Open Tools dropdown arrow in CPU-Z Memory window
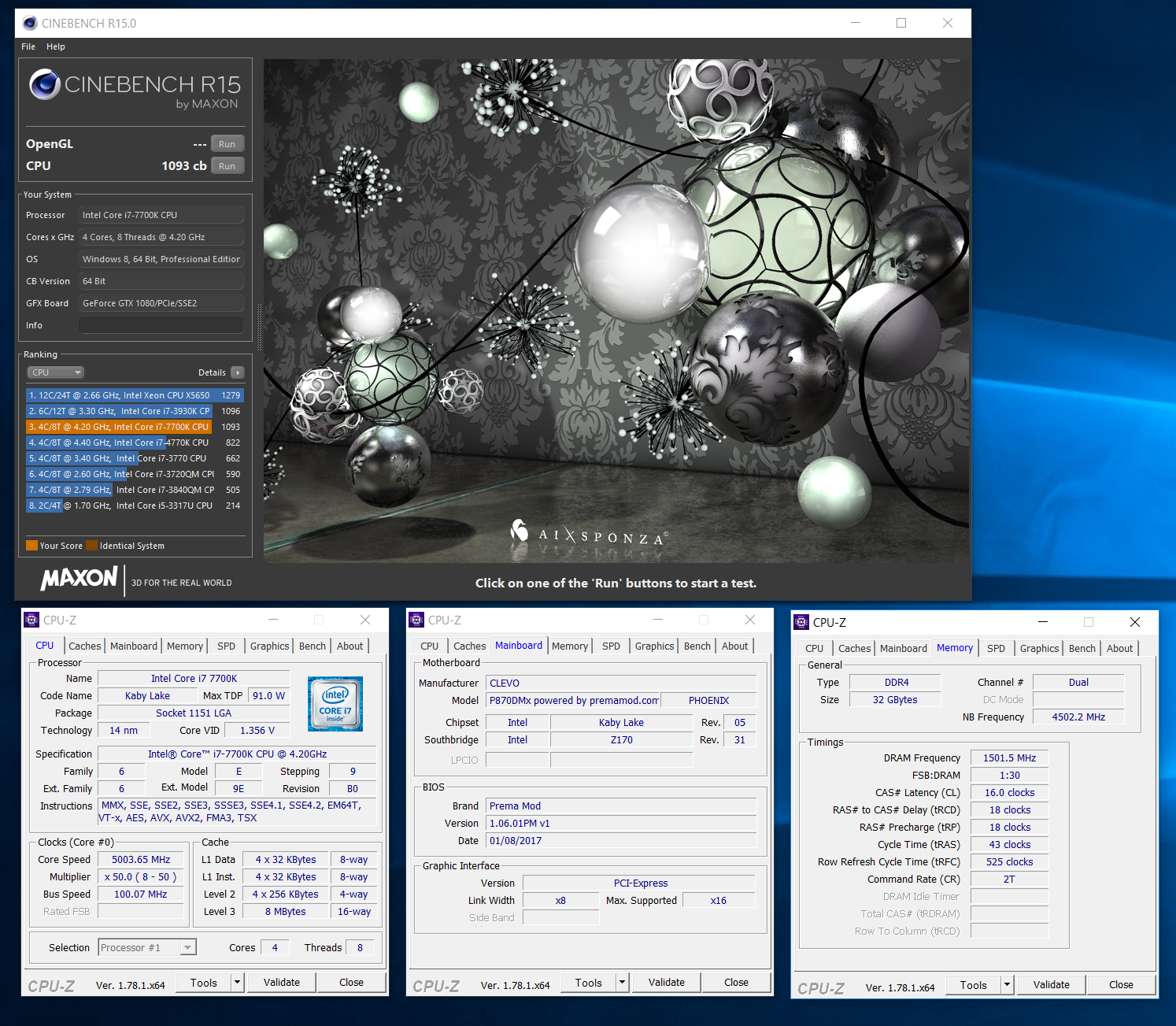This screenshot has width=1176, height=1026. click(x=1007, y=984)
